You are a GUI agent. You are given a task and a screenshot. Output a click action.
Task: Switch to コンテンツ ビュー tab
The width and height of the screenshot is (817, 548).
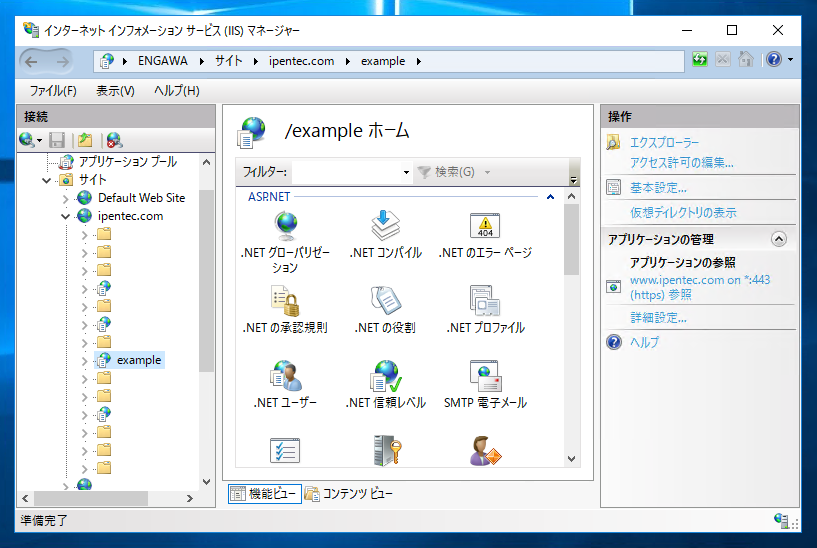click(x=349, y=493)
